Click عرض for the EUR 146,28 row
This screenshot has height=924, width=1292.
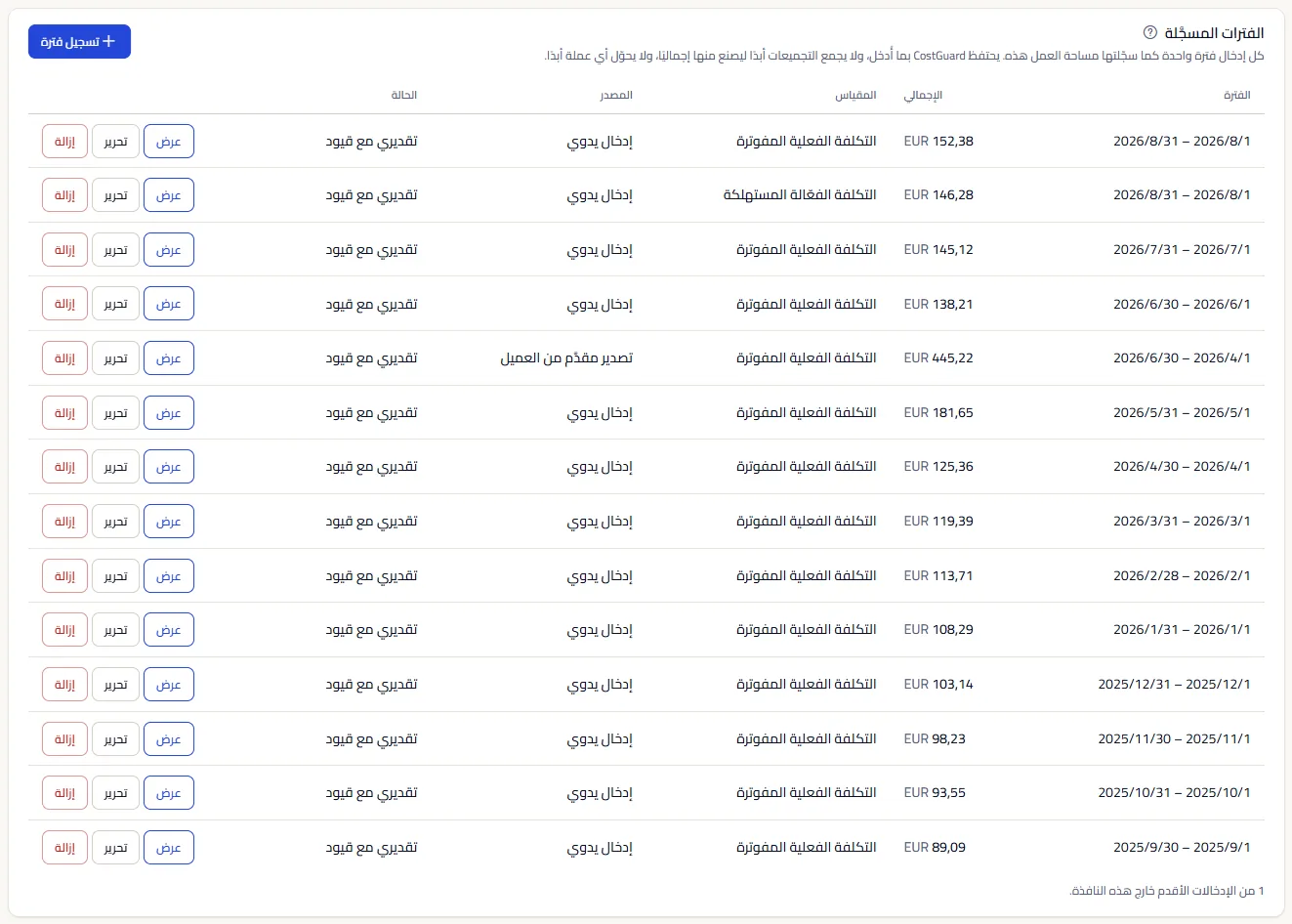[x=169, y=195]
